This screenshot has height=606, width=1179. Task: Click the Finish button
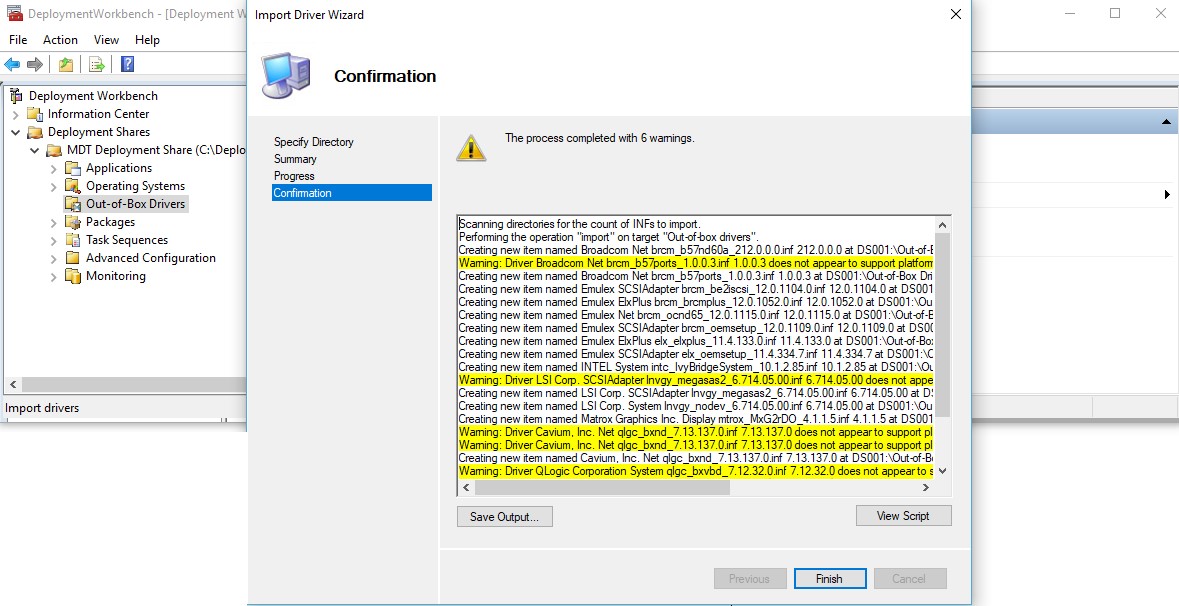[x=829, y=579]
